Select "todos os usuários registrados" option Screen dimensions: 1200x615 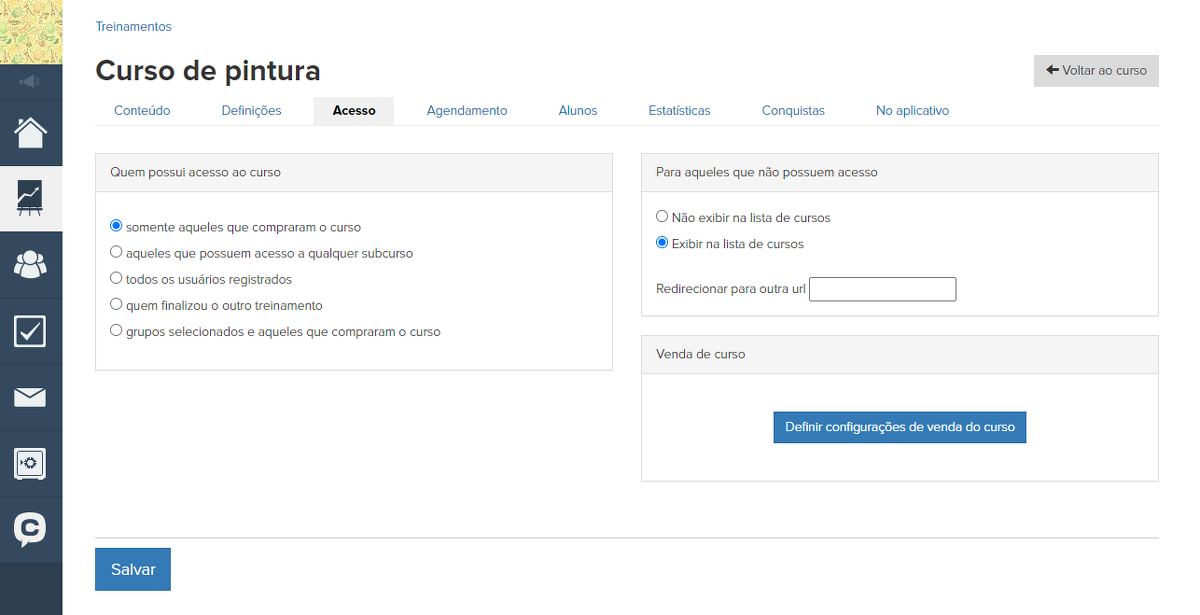(116, 279)
